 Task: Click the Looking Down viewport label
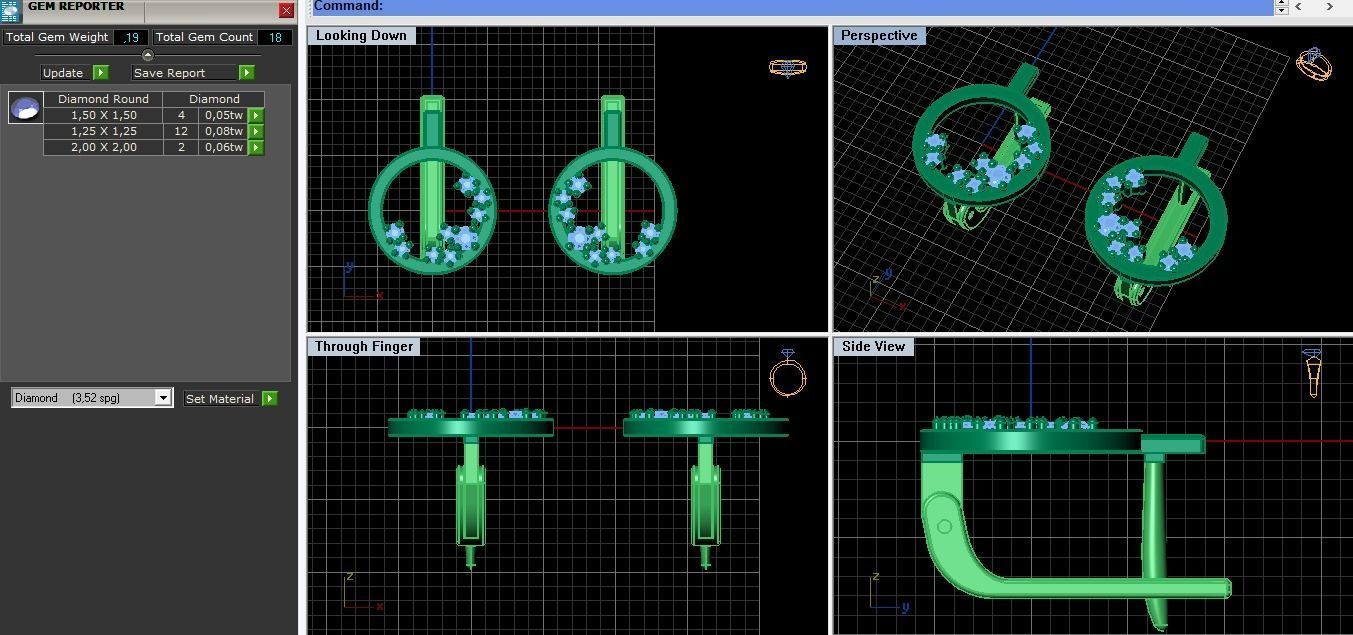361,36
